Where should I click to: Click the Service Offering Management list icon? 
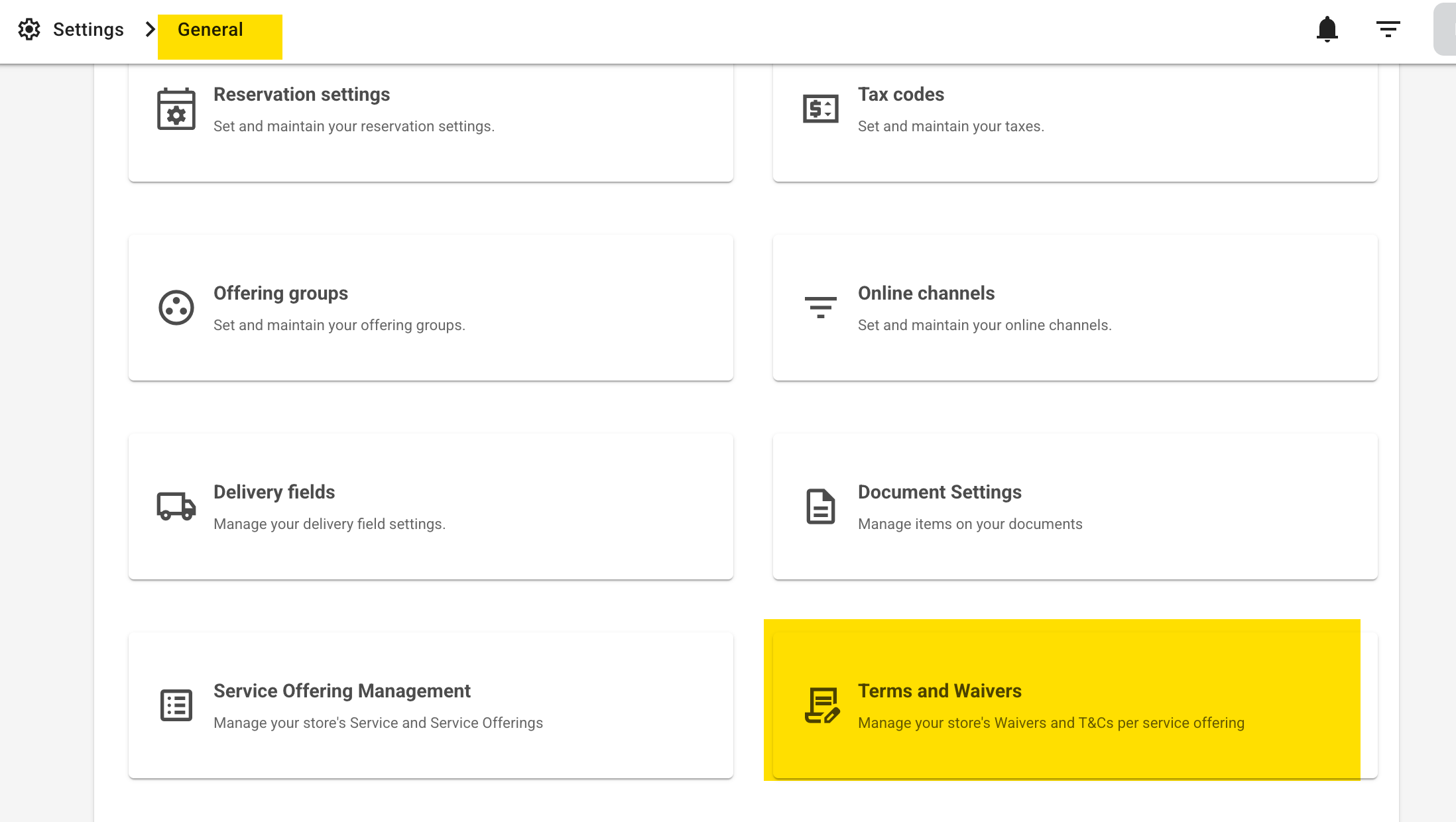coord(176,705)
